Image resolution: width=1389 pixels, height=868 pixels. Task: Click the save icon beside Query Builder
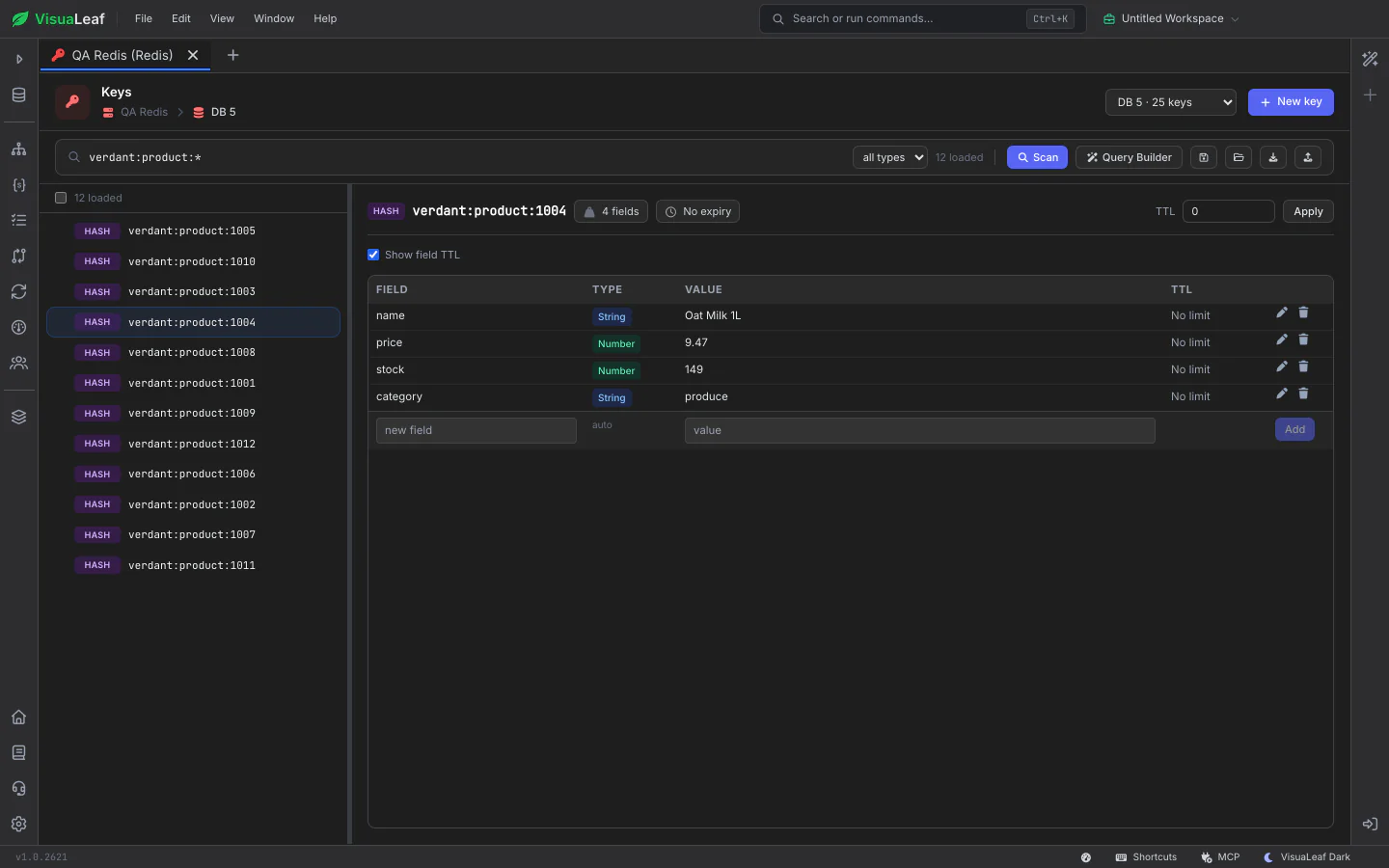pyautogui.click(x=1204, y=157)
